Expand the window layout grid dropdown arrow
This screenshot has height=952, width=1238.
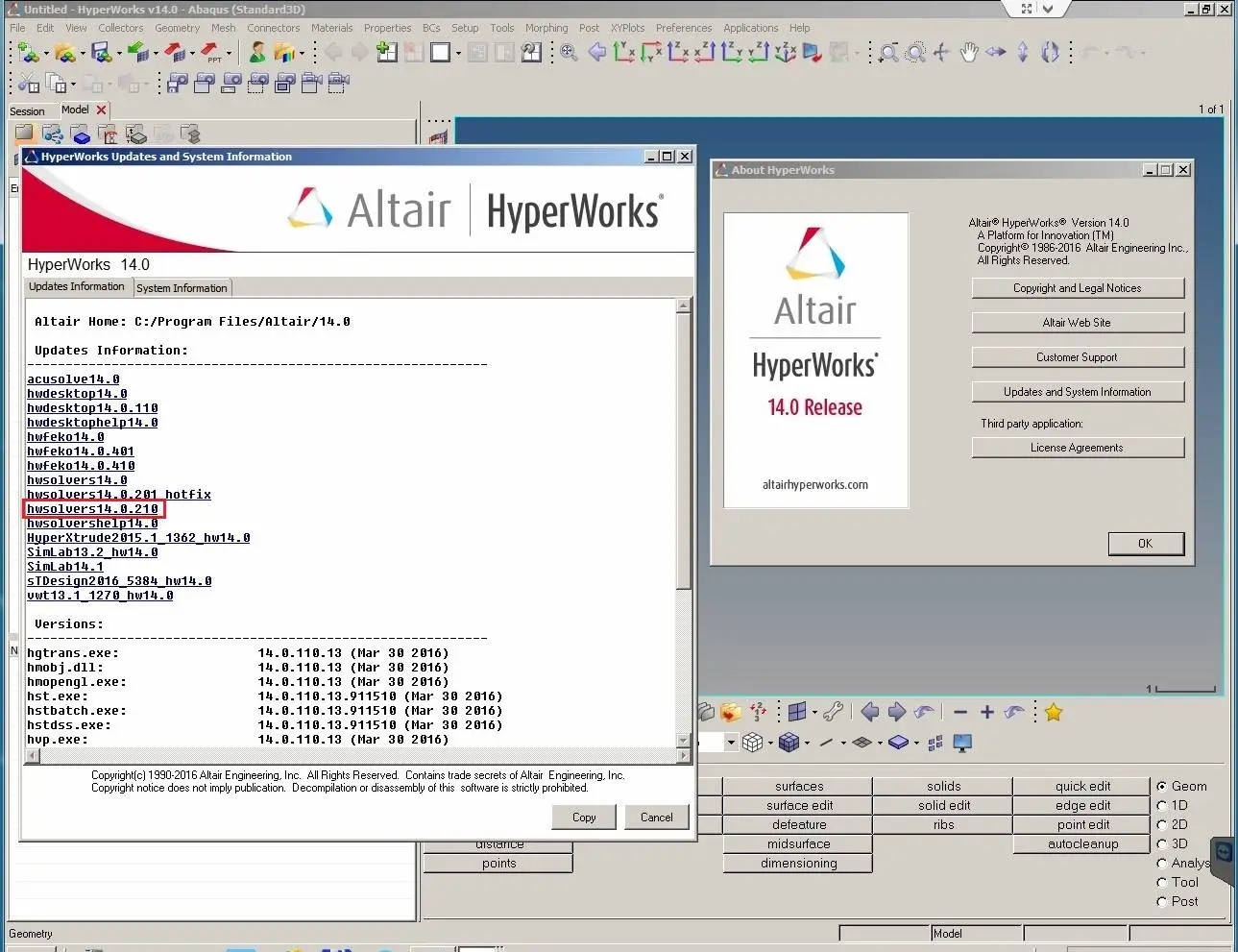click(814, 712)
